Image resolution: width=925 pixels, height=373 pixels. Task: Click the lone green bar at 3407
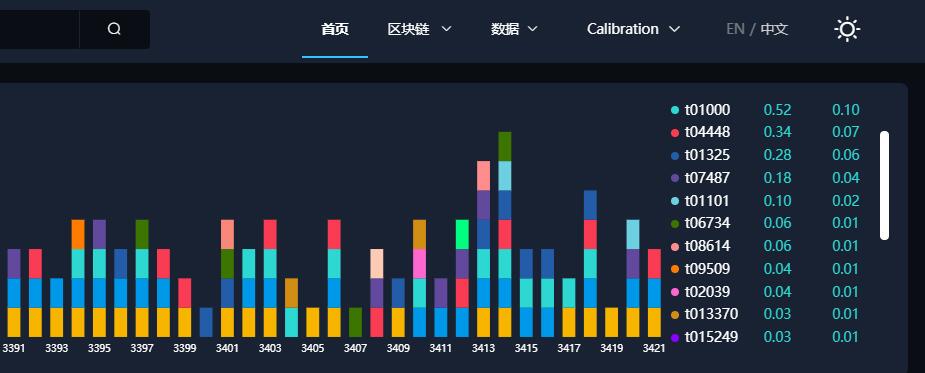pyautogui.click(x=355, y=322)
